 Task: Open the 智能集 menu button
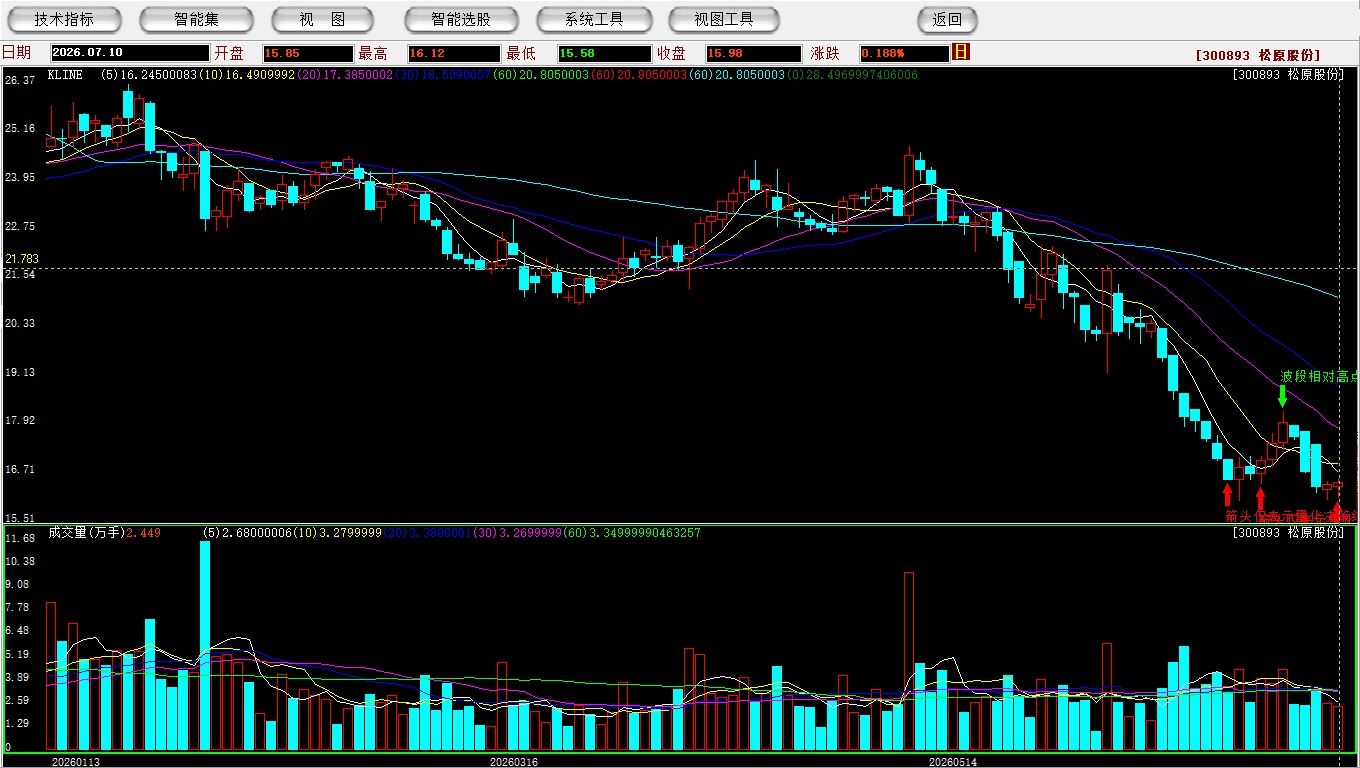(196, 19)
